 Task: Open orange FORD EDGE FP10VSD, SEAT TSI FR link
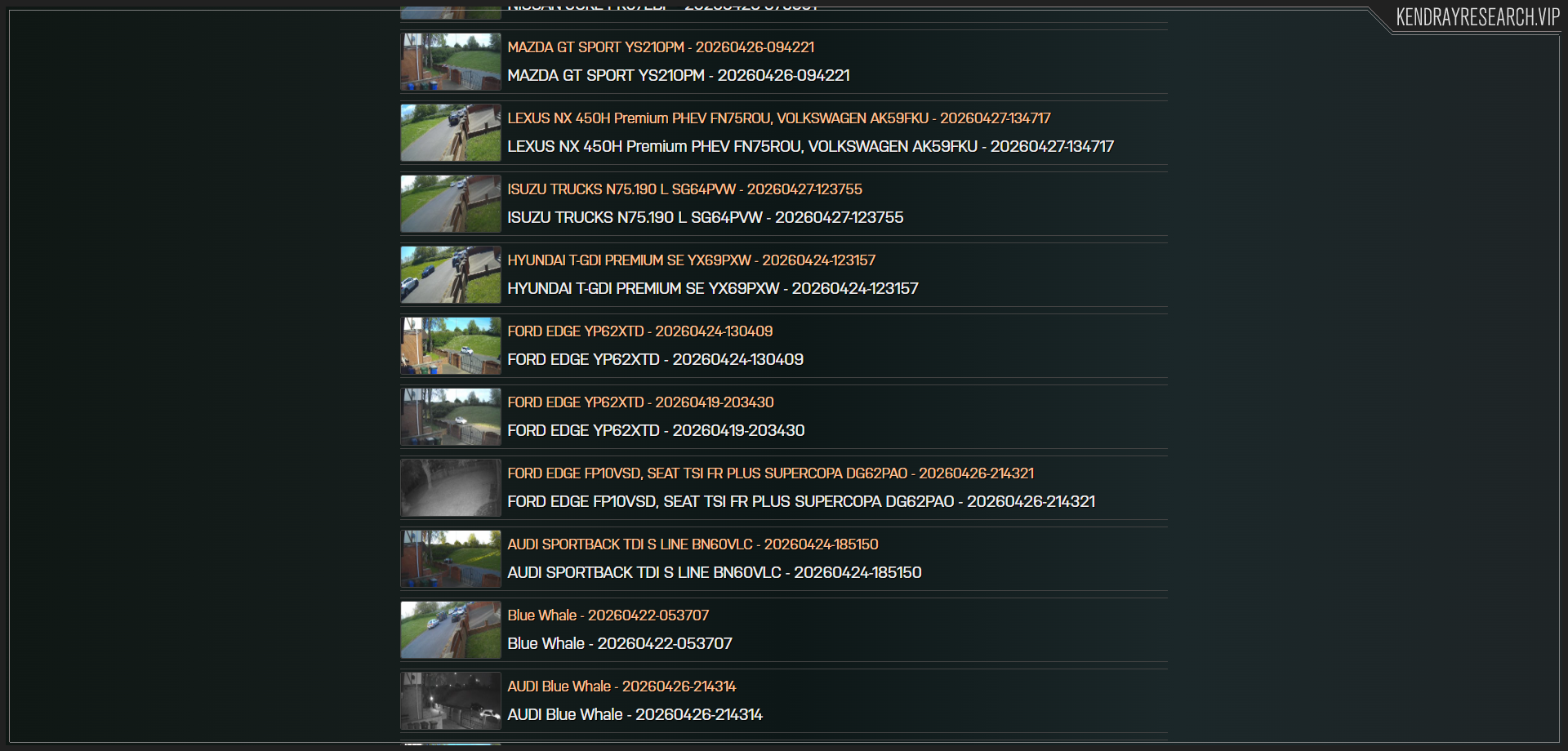point(770,473)
